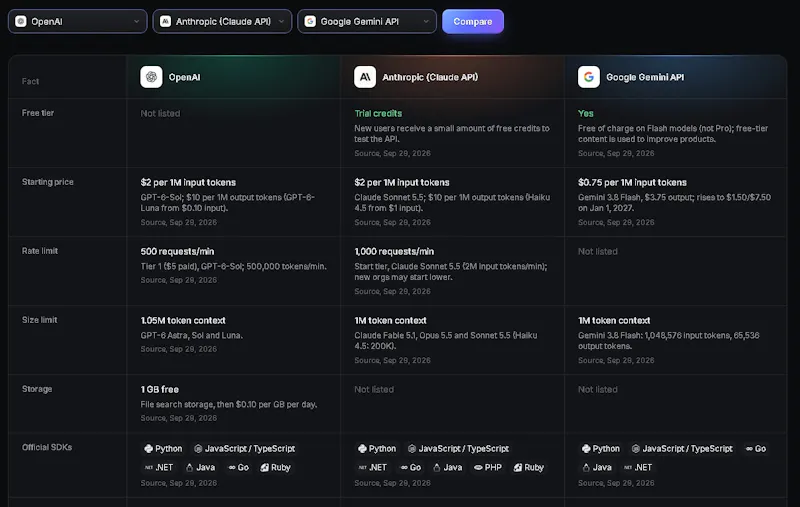
Task: Click the 'Free tier' row label
Action: pos(38,113)
